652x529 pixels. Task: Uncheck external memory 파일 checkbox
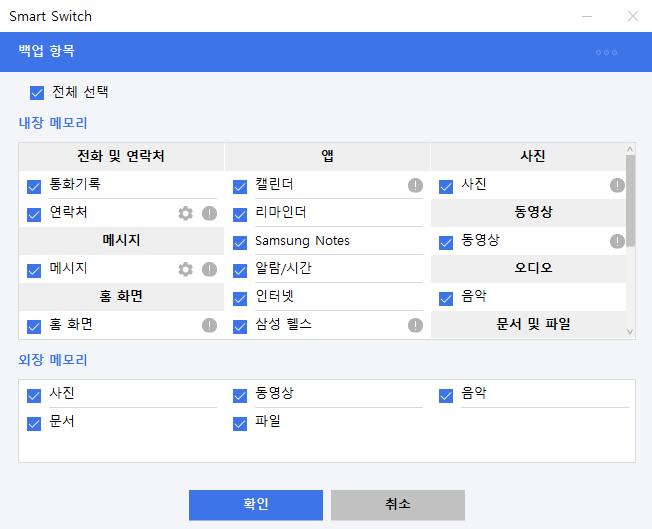pyautogui.click(x=240, y=424)
